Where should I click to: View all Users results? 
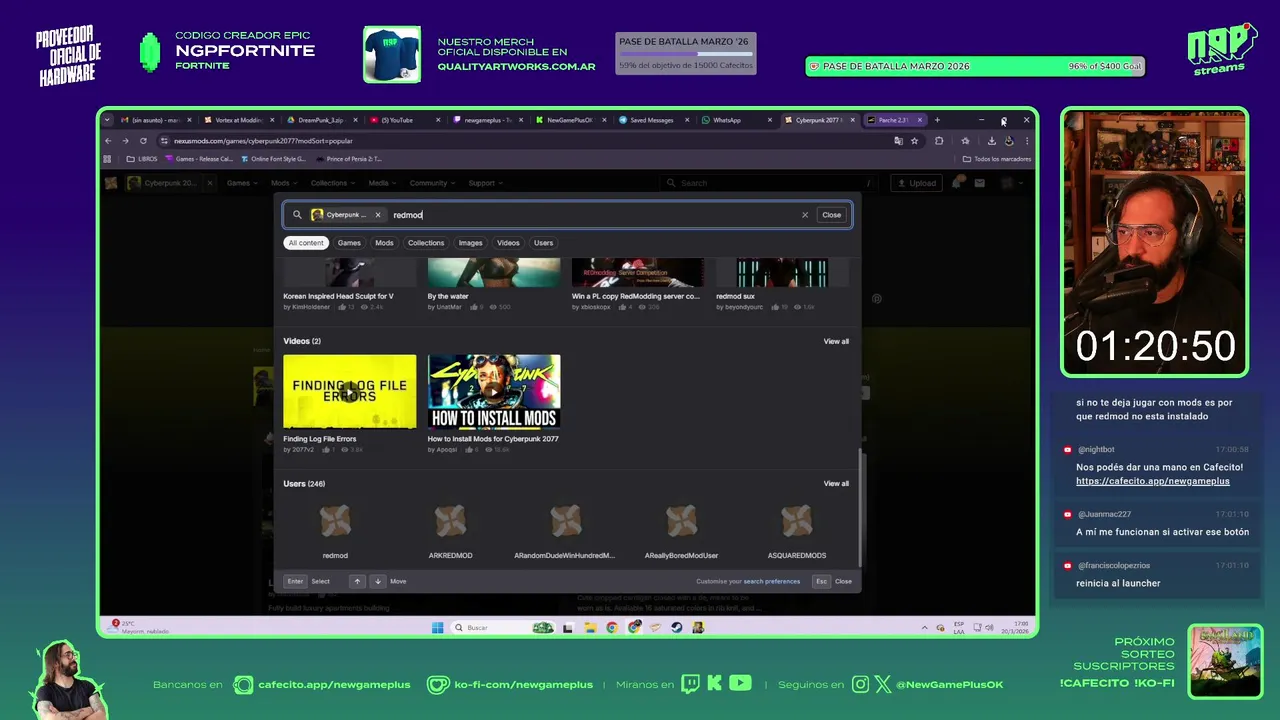pyautogui.click(x=836, y=484)
